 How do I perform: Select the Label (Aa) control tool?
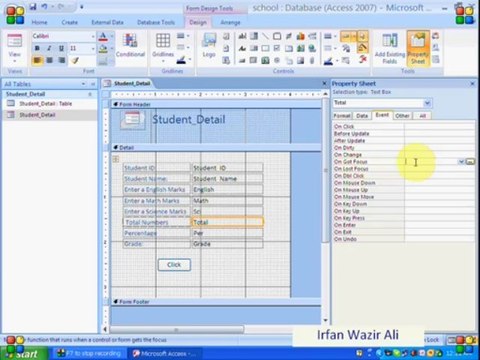[x=242, y=48]
